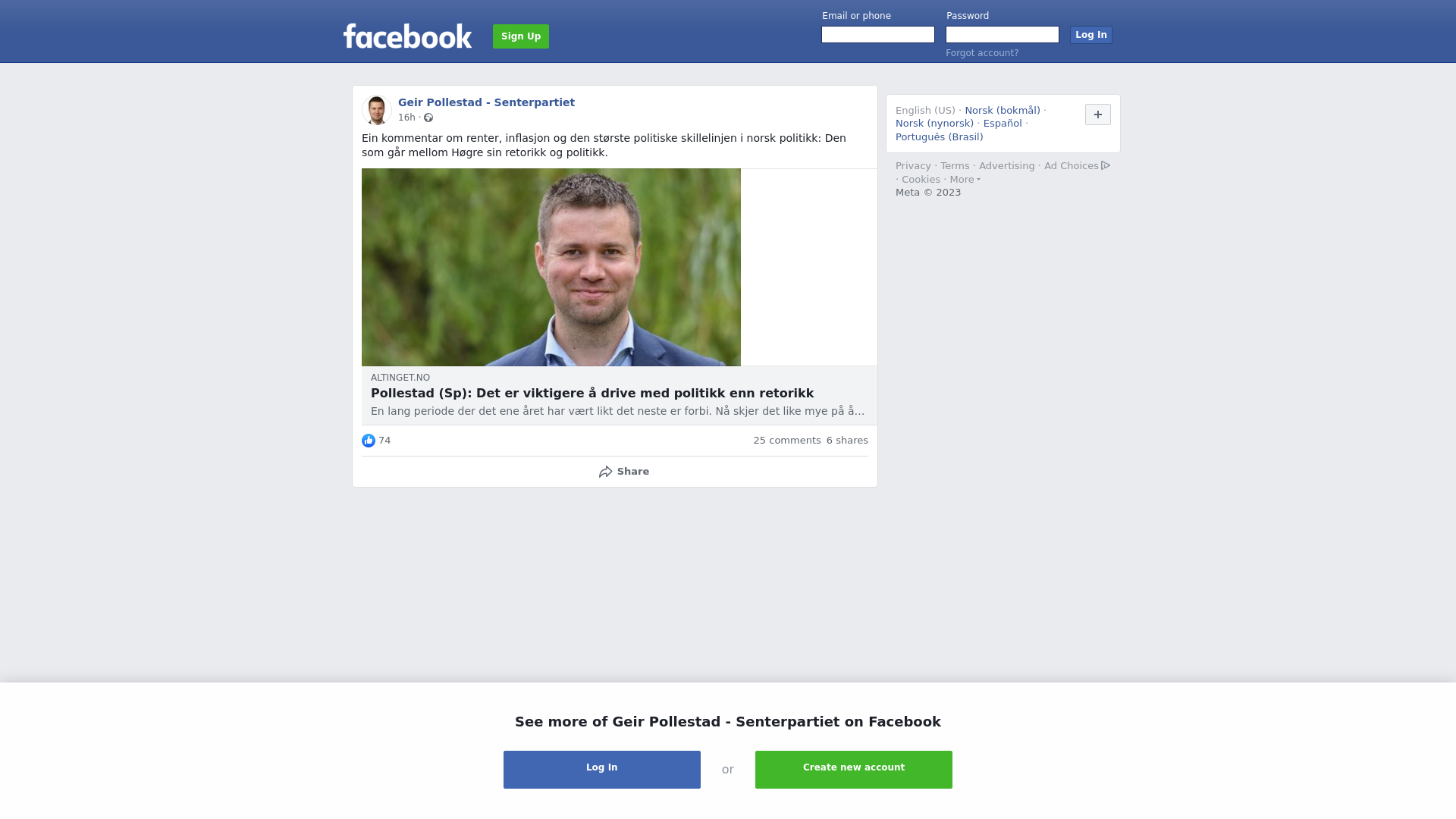The image size is (1456, 819).
Task: Open Geir Pollestad - Senterpartiet page link
Action: [486, 102]
